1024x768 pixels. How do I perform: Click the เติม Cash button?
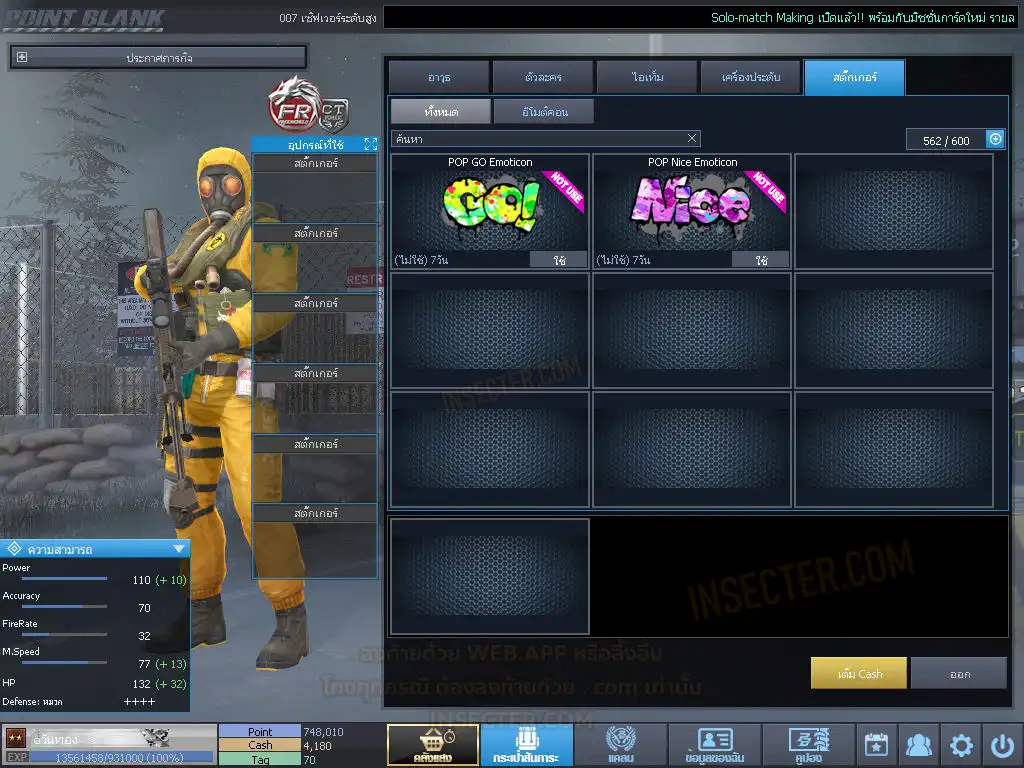pyautogui.click(x=859, y=673)
